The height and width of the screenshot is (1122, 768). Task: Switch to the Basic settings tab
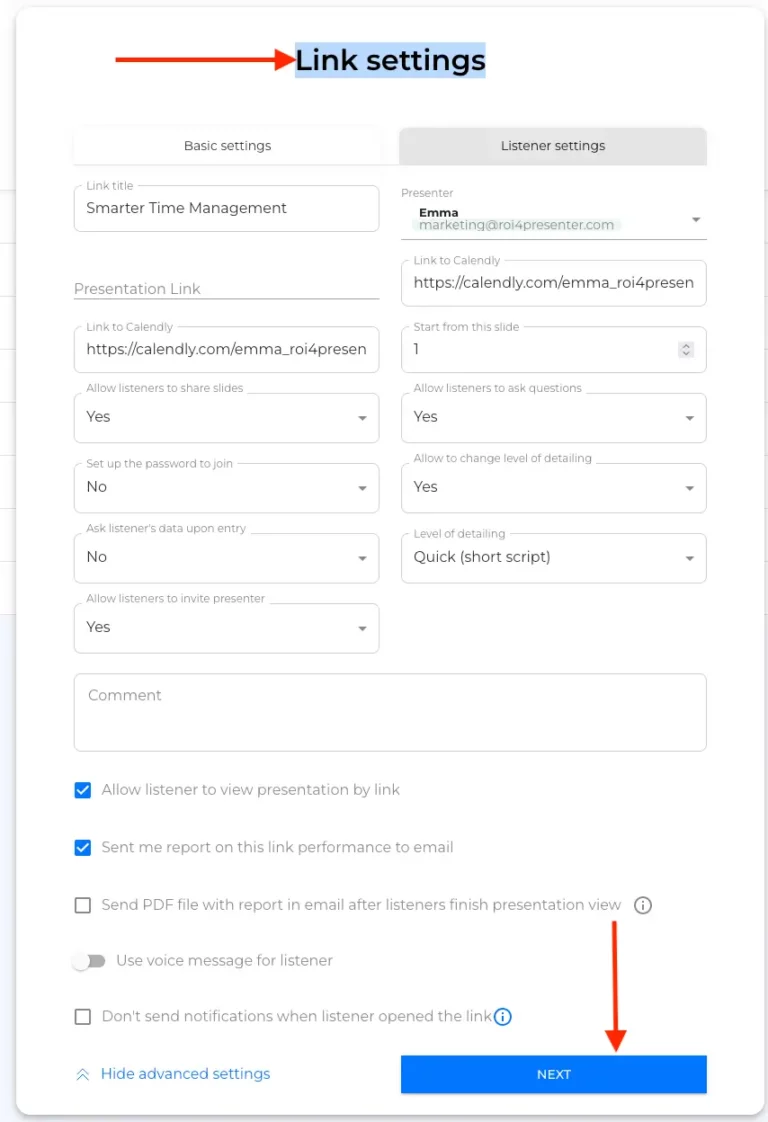coord(227,145)
